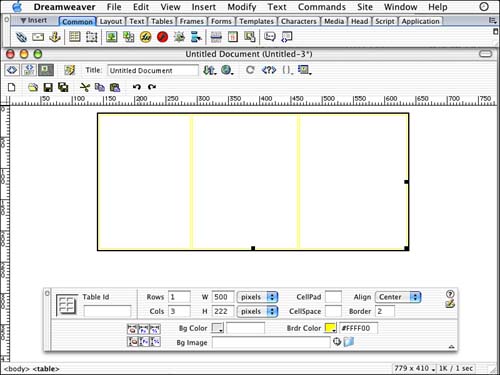Screen dimensions: 500x375
Task: Open the Bg Color swatch picker
Action: (x=218, y=328)
